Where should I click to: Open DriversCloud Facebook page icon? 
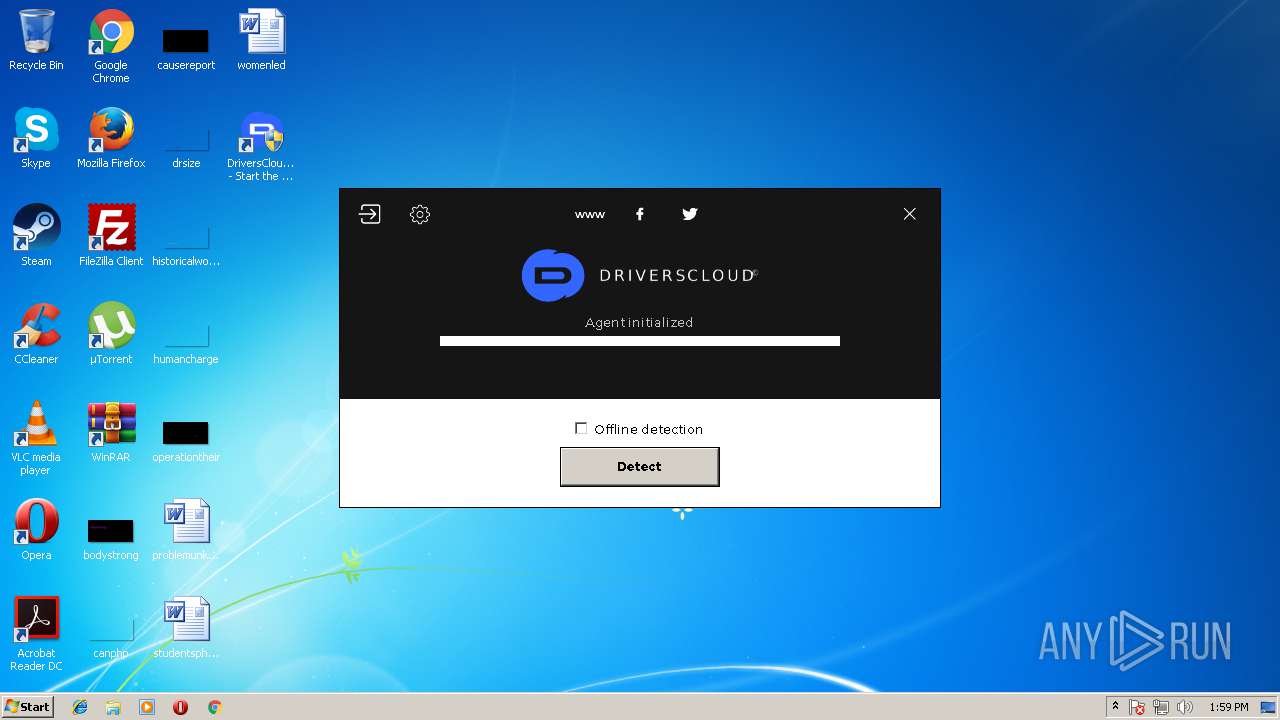coord(640,214)
